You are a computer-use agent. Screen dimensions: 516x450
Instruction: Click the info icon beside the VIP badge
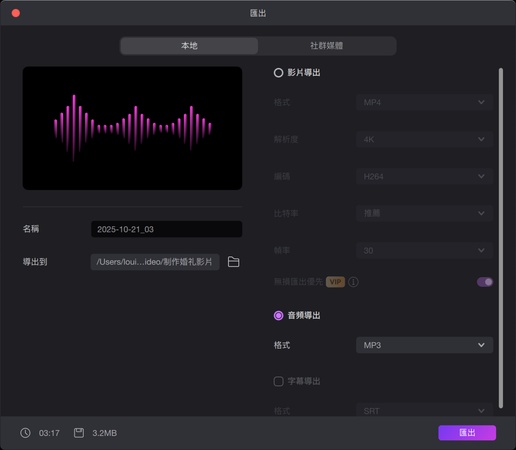[353, 282]
